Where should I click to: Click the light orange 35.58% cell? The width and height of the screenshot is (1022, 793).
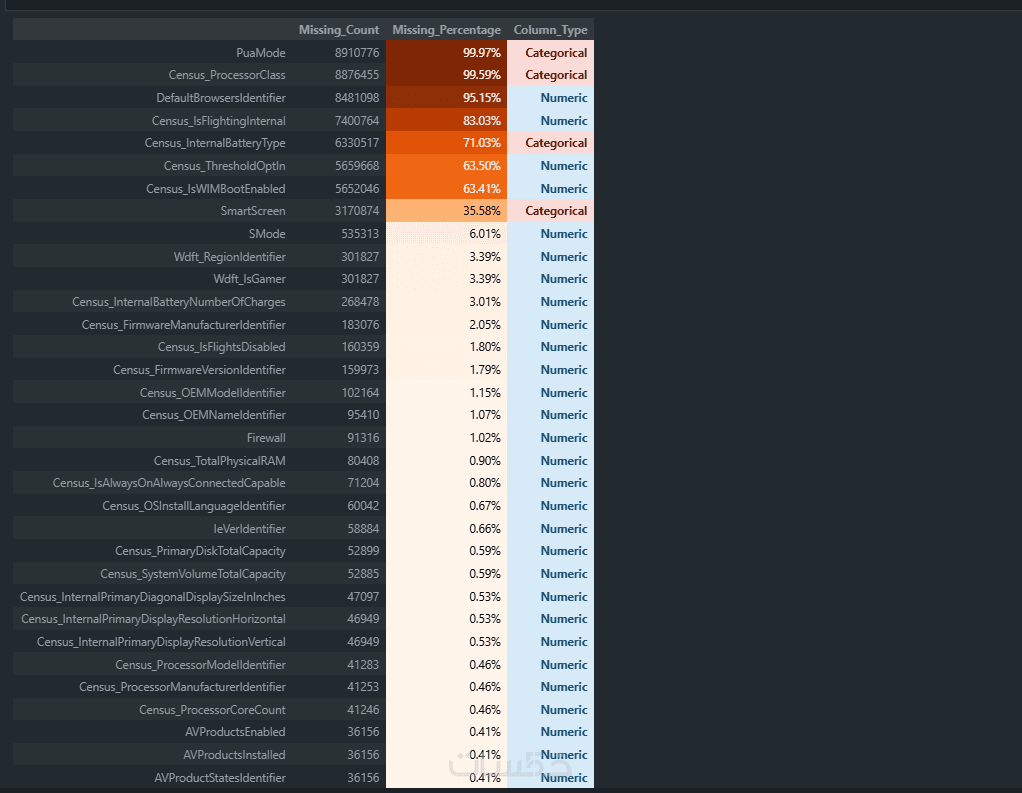click(x=447, y=211)
